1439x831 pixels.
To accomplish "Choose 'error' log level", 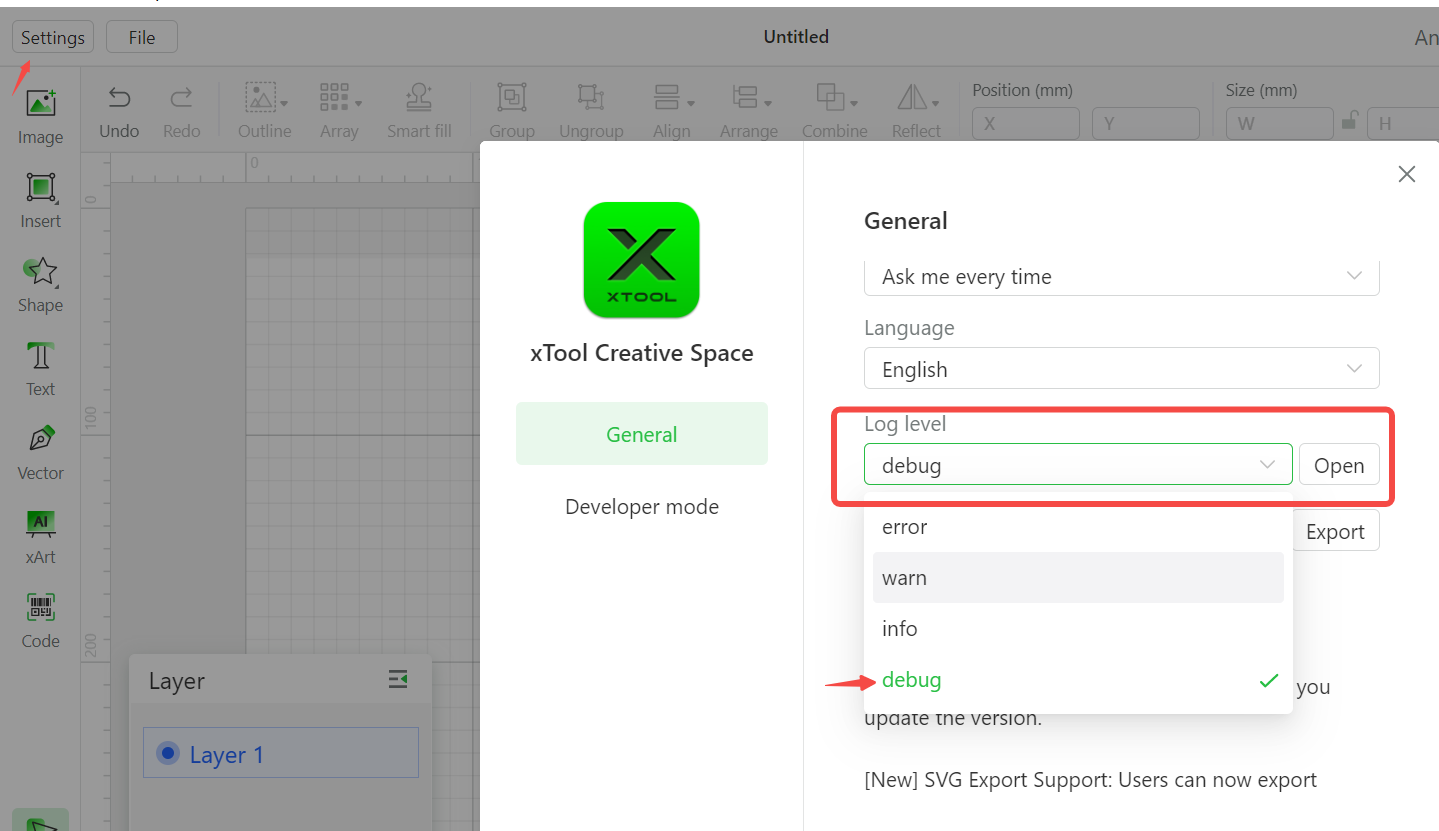I will 1078,527.
